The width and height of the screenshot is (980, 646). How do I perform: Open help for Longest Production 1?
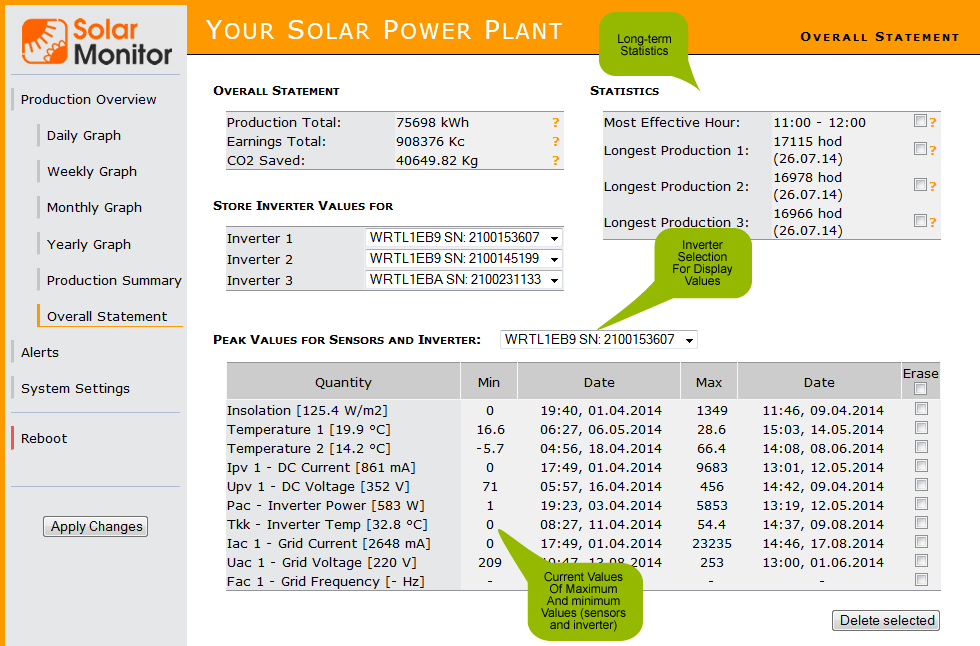tap(933, 151)
